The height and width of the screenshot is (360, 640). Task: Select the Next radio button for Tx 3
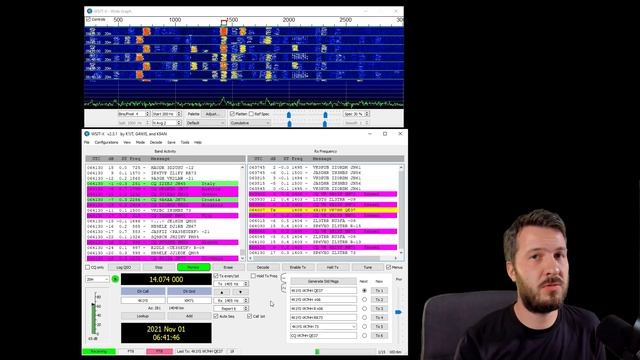click(364, 309)
